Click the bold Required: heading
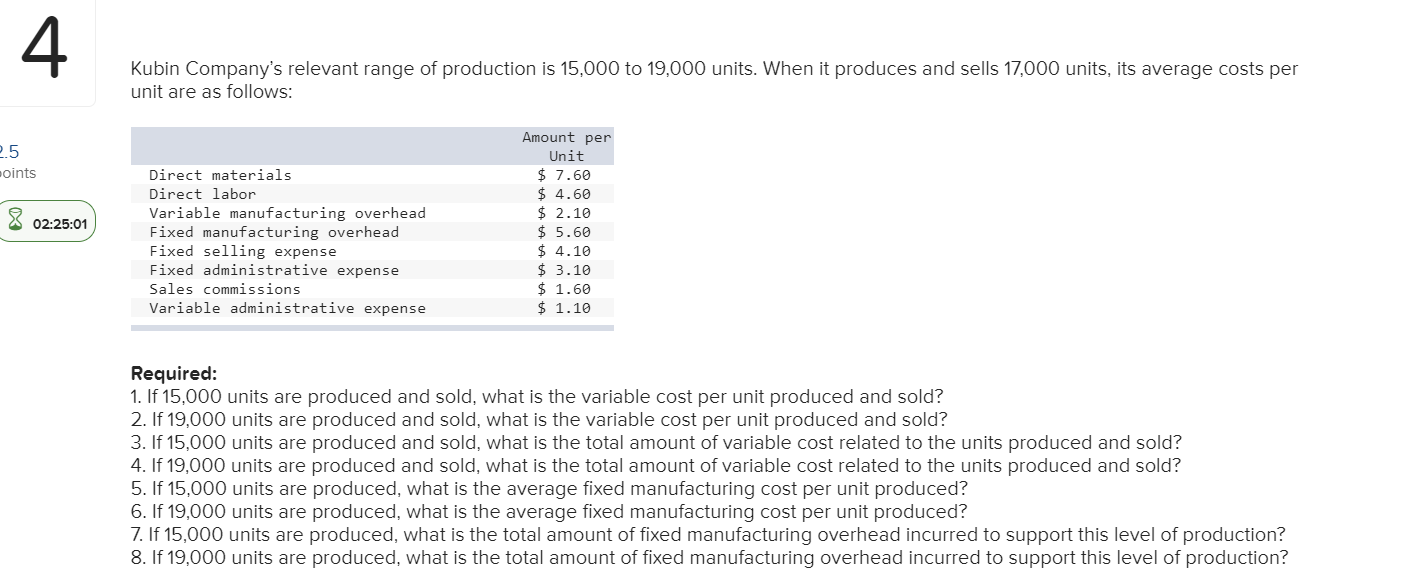This screenshot has height=586, width=1408. [167, 374]
